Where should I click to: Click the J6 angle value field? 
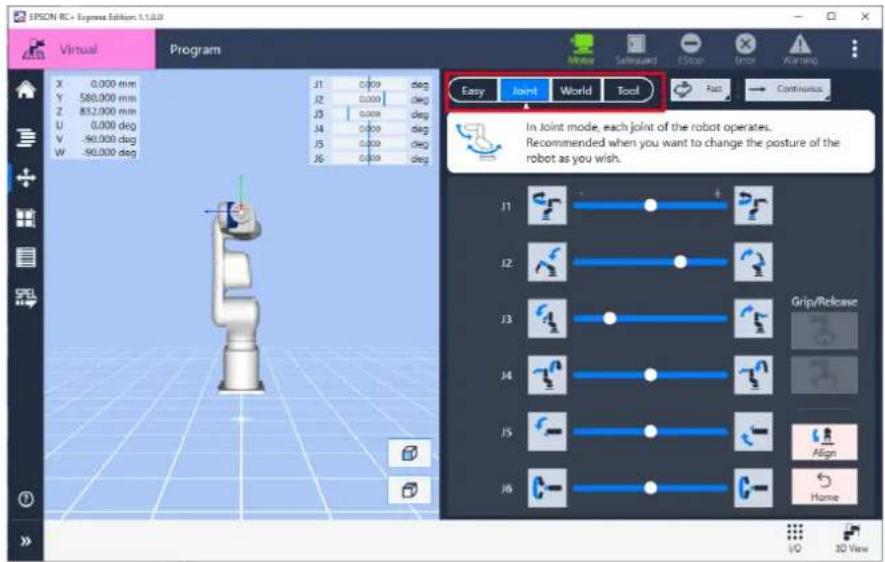tap(370, 159)
